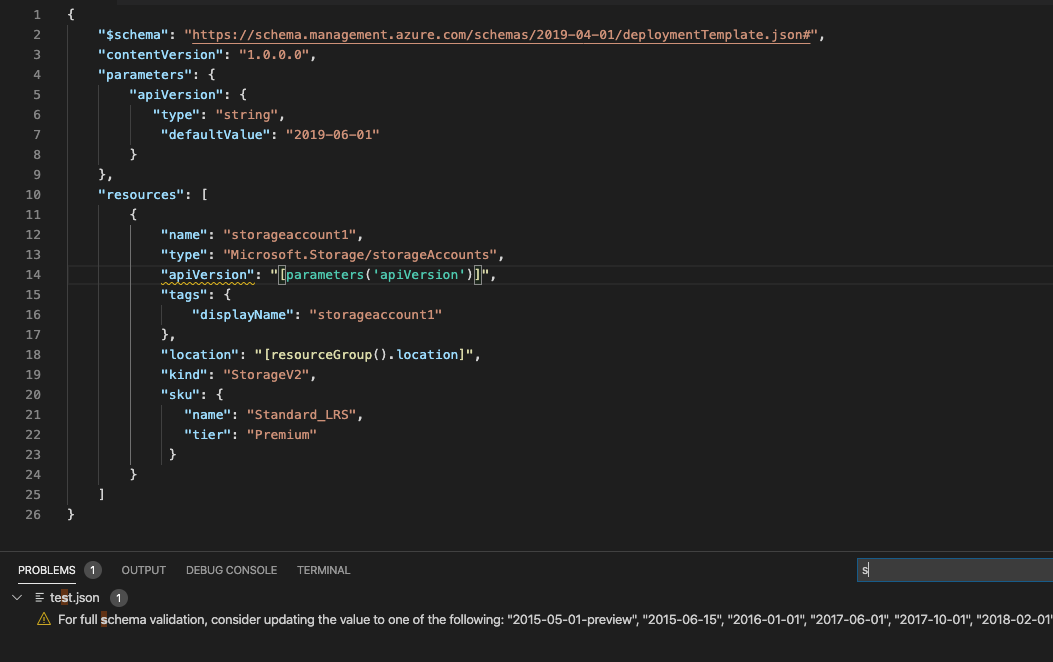The width and height of the screenshot is (1053, 662).
Task: Select the PROBLEMS tab
Action: tap(46, 570)
